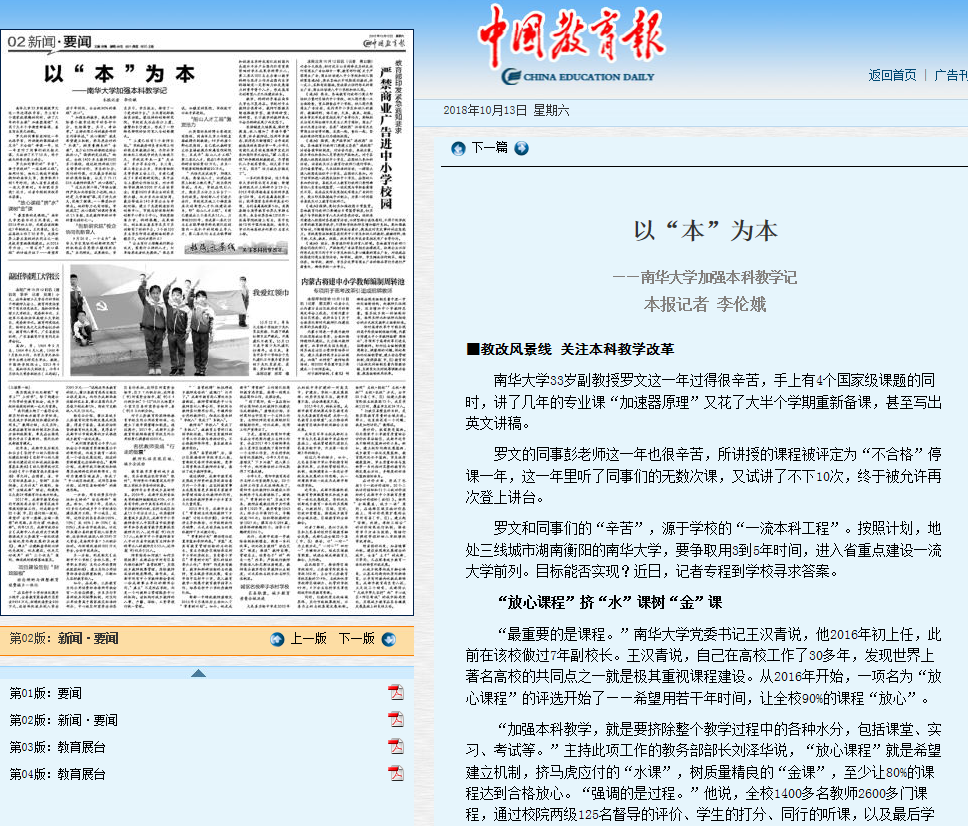Screen dimensions: 968x826
Task: Go to 上一版 previous page
Action: coord(308,639)
